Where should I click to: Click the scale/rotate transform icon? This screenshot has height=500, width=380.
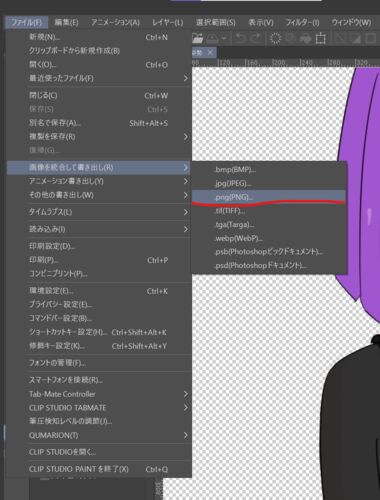(320, 38)
